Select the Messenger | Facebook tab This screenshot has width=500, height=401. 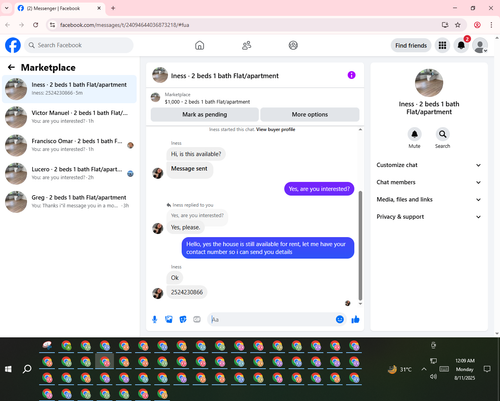[x=59, y=8]
